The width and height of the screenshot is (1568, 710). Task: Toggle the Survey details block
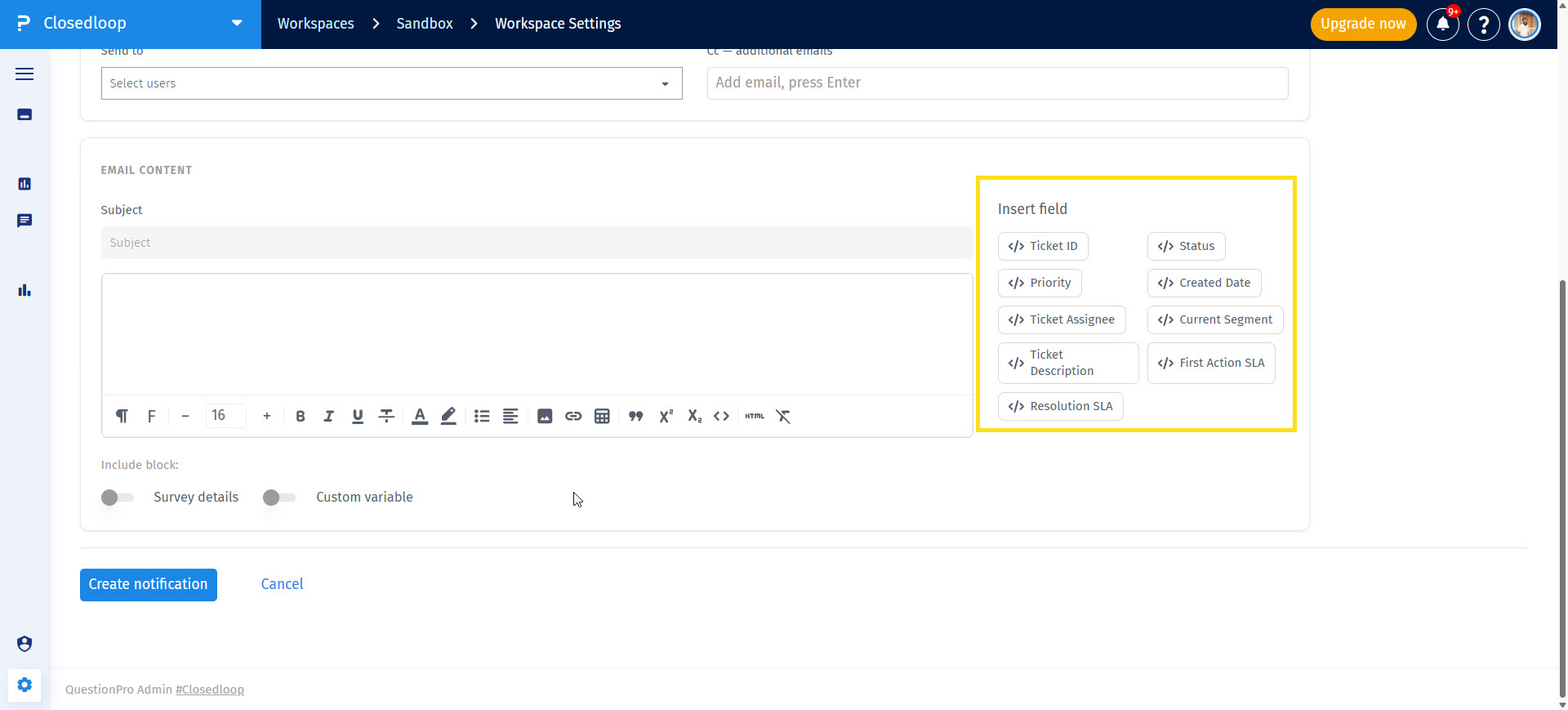117,497
